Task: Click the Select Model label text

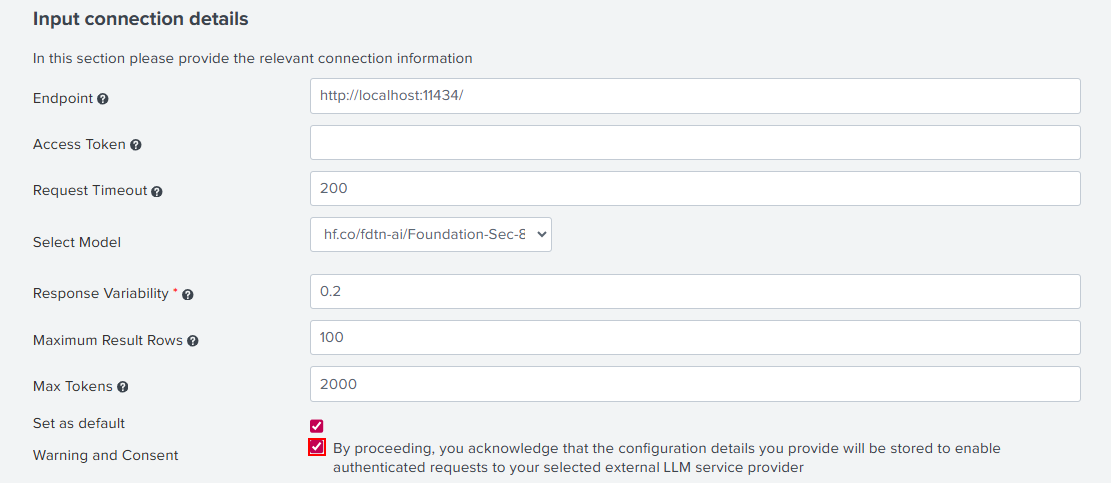Action: click(77, 242)
